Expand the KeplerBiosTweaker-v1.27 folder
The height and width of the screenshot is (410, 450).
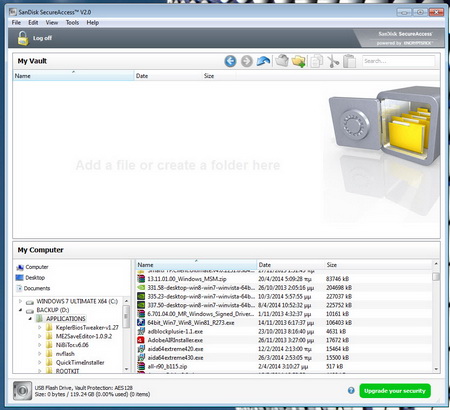[x=40, y=327]
